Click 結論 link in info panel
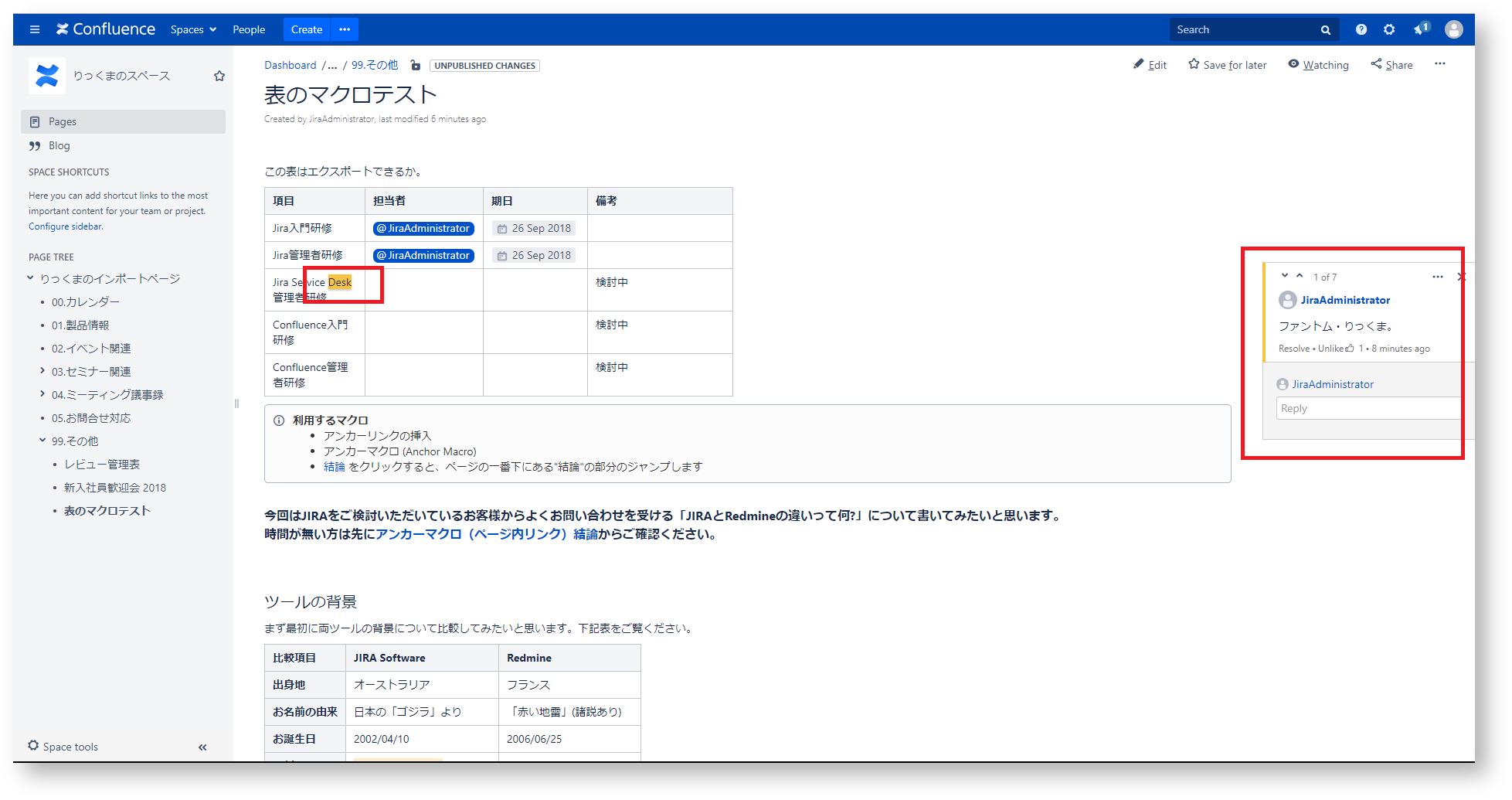 [x=335, y=467]
